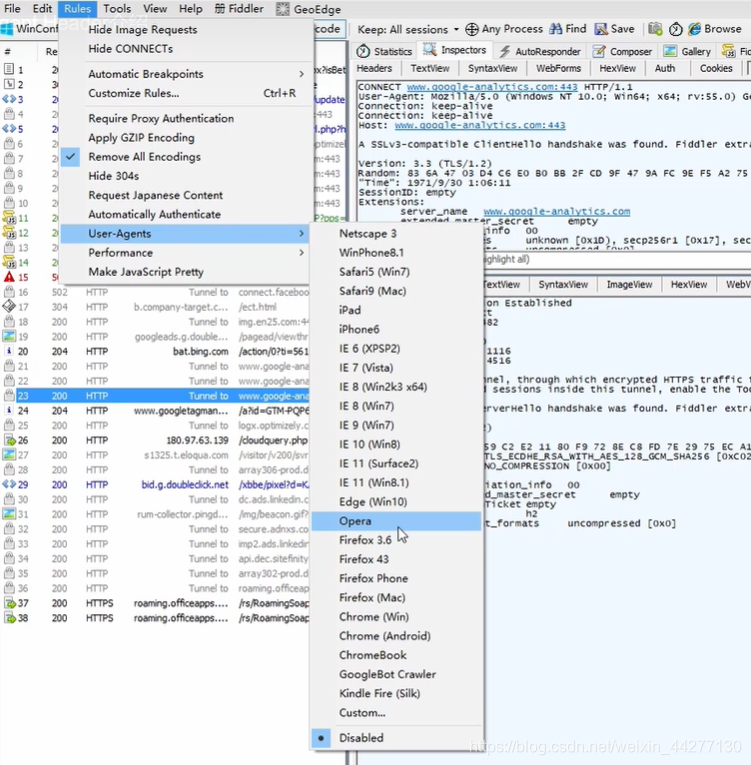The width and height of the screenshot is (751, 765).
Task: Switch to the ImageView response tab
Action: point(629,284)
